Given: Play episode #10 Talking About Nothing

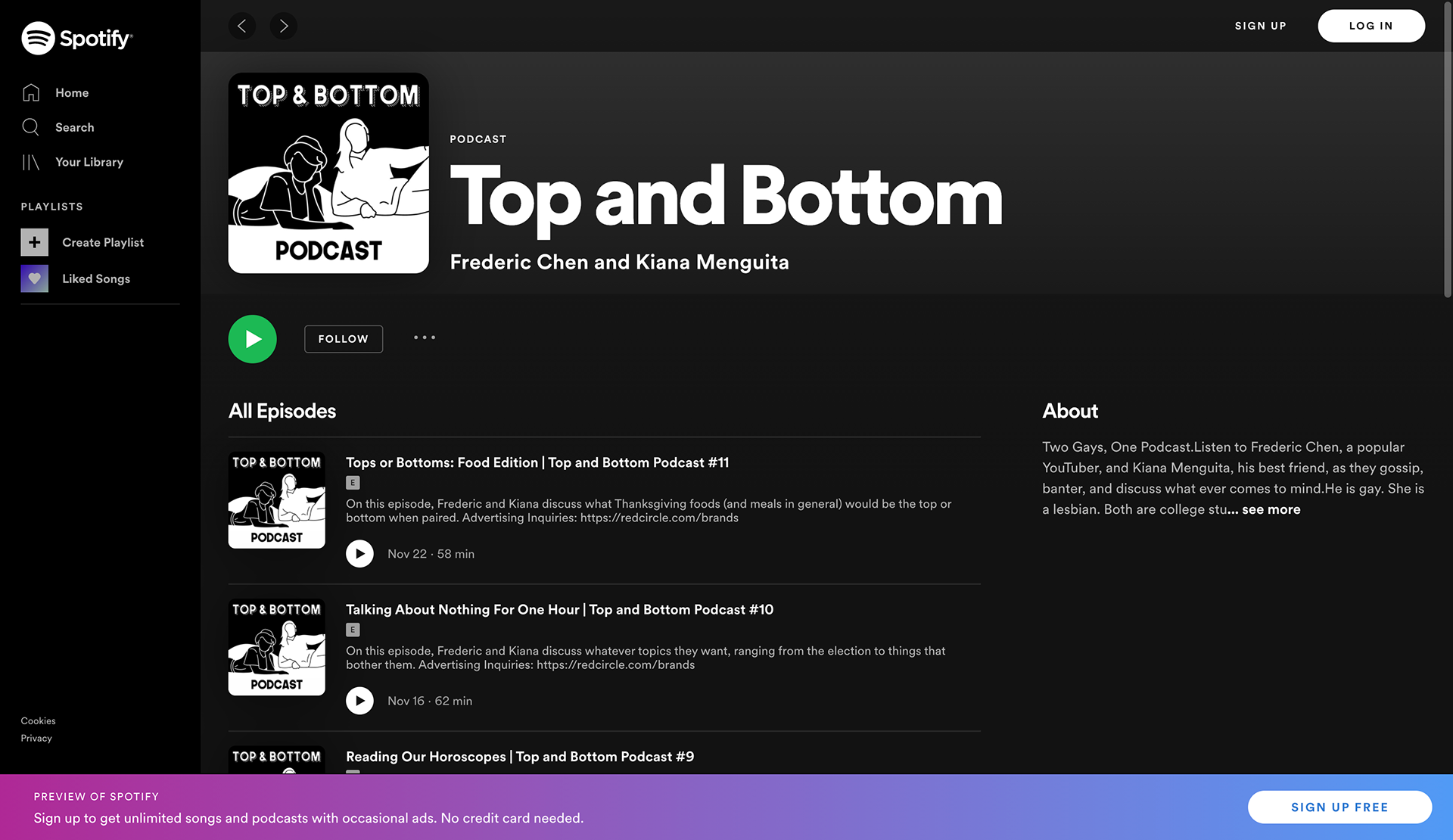Looking at the screenshot, I should click(x=359, y=701).
